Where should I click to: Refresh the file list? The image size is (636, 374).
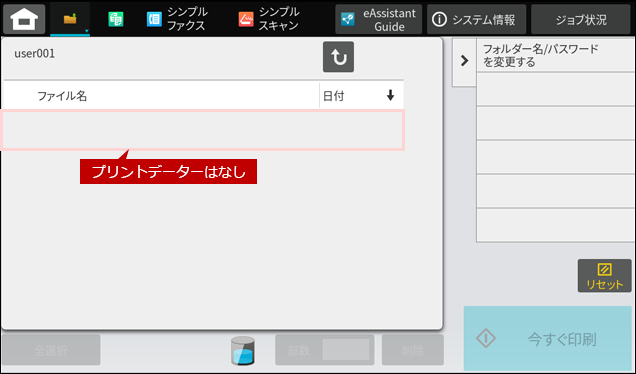pyautogui.click(x=338, y=57)
